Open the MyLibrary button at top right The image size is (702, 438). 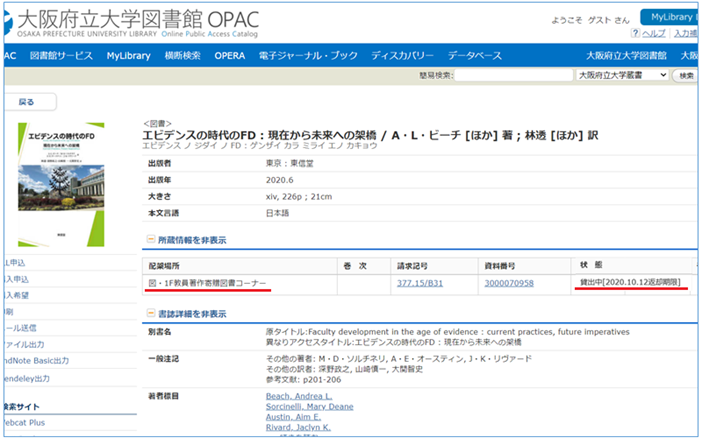(x=670, y=17)
